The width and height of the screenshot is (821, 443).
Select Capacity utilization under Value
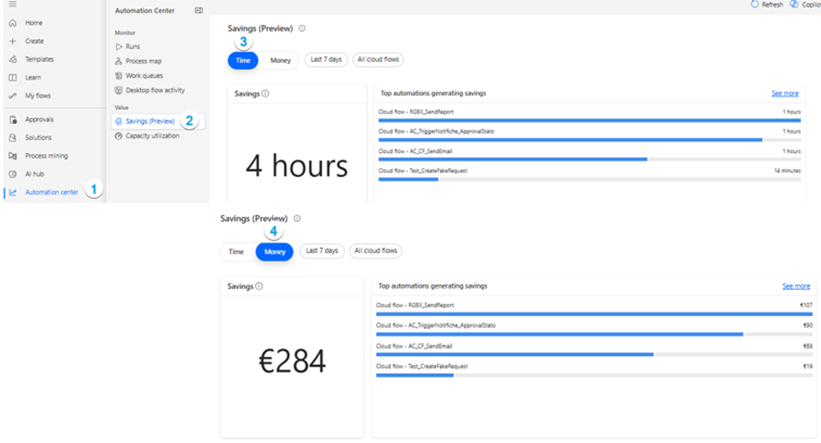[152, 135]
